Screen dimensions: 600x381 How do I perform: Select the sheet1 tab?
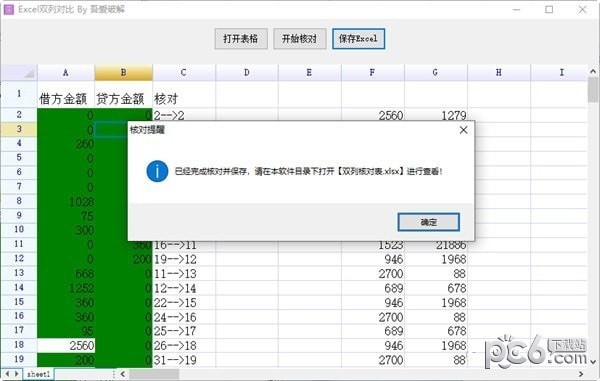pos(39,374)
